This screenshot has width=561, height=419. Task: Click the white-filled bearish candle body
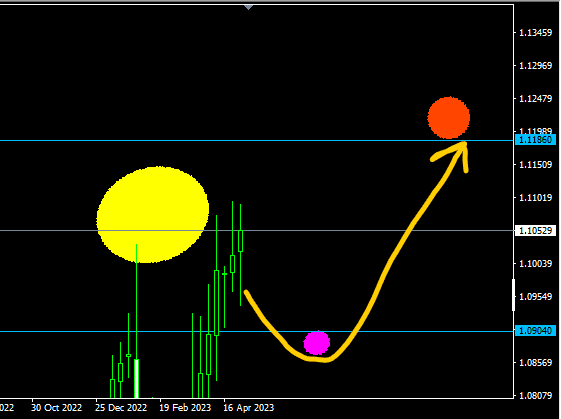pyautogui.click(x=136, y=379)
